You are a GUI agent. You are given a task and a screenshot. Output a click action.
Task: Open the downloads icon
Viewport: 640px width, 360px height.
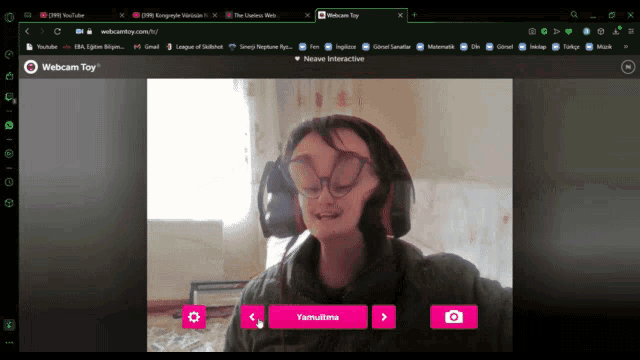[x=616, y=31]
